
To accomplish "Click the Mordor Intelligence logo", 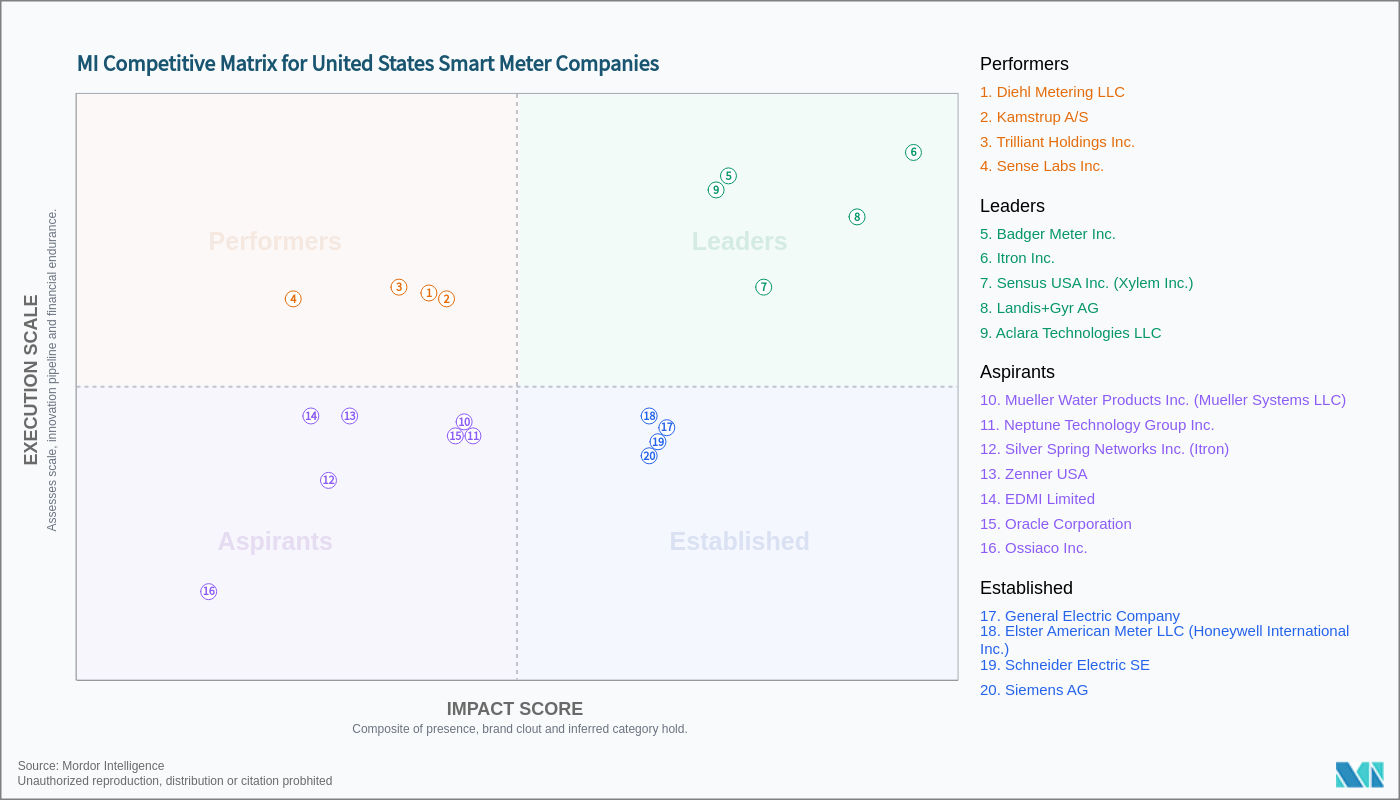I will tap(1359, 775).
